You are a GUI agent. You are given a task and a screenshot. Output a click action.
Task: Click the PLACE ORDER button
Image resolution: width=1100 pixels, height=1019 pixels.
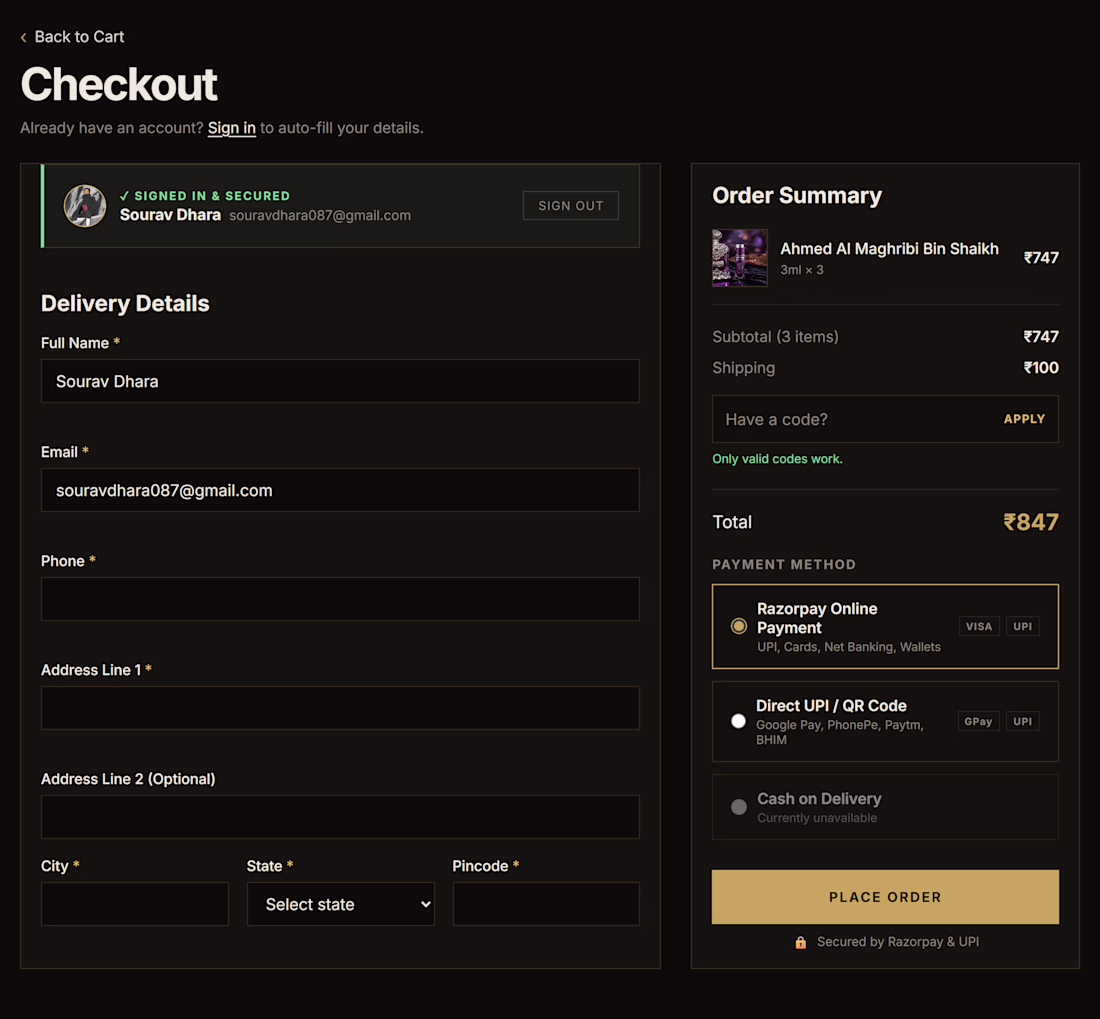click(885, 897)
